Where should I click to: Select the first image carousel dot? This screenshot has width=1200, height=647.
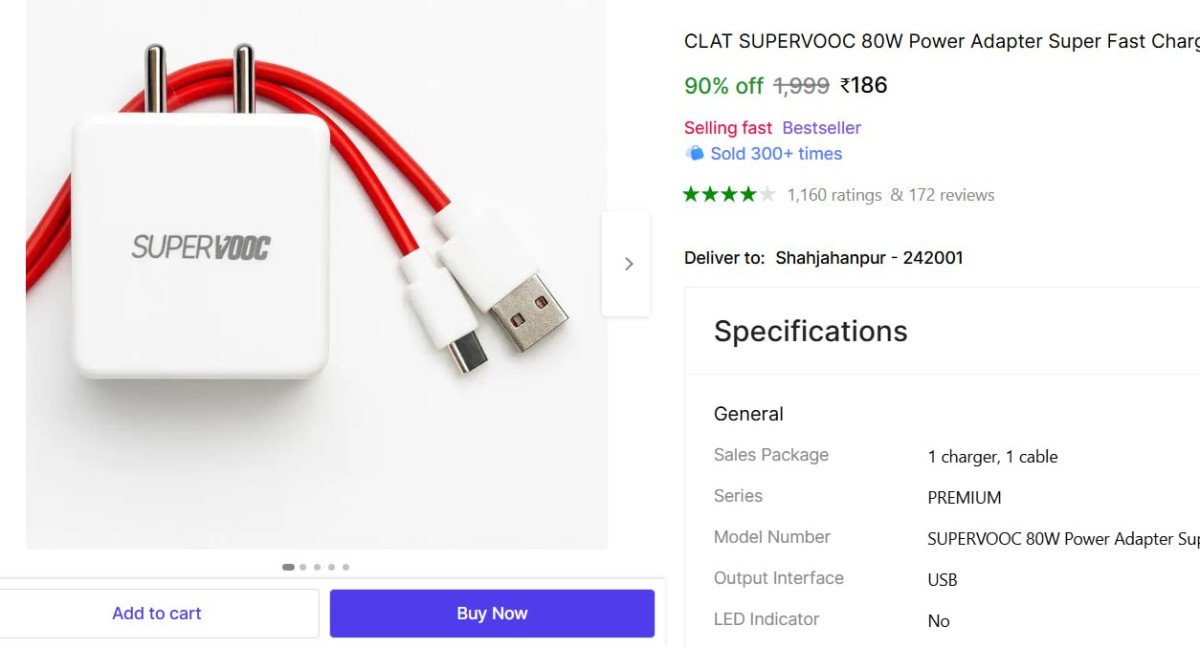tap(288, 567)
